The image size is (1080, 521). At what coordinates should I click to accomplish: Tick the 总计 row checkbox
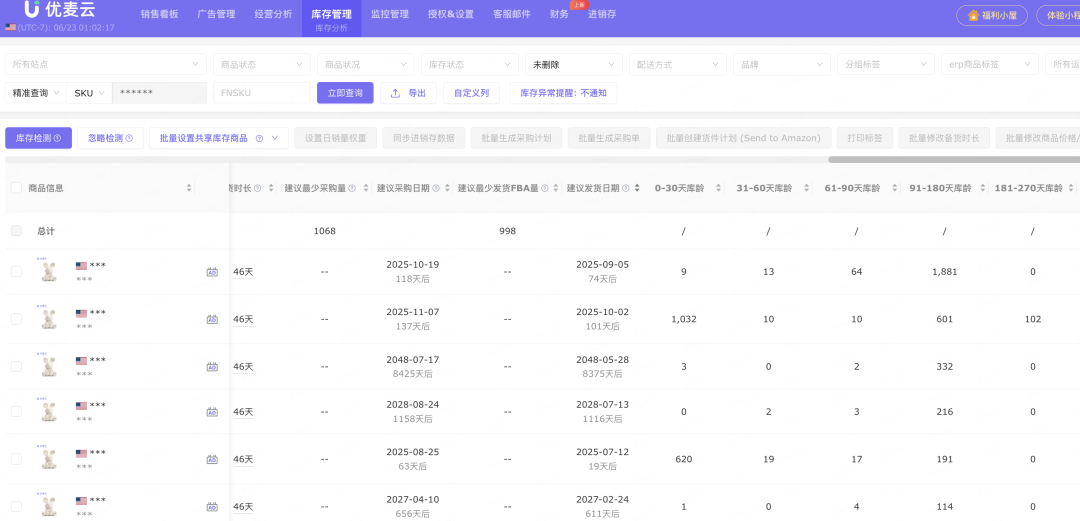click(x=17, y=231)
